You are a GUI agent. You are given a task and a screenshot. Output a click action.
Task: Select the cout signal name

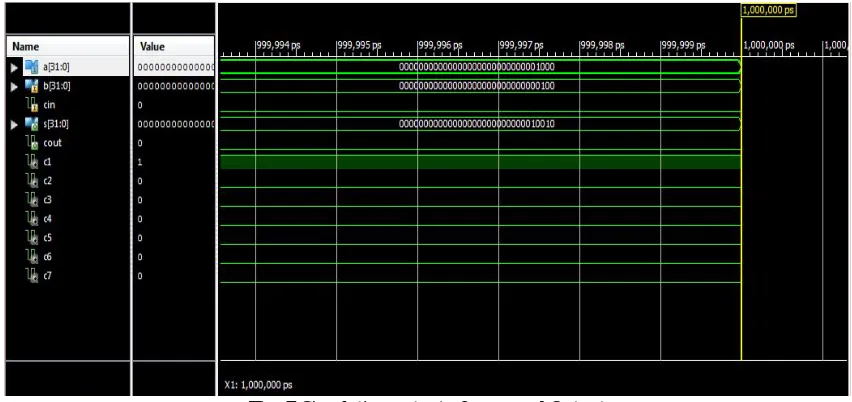[x=52, y=143]
